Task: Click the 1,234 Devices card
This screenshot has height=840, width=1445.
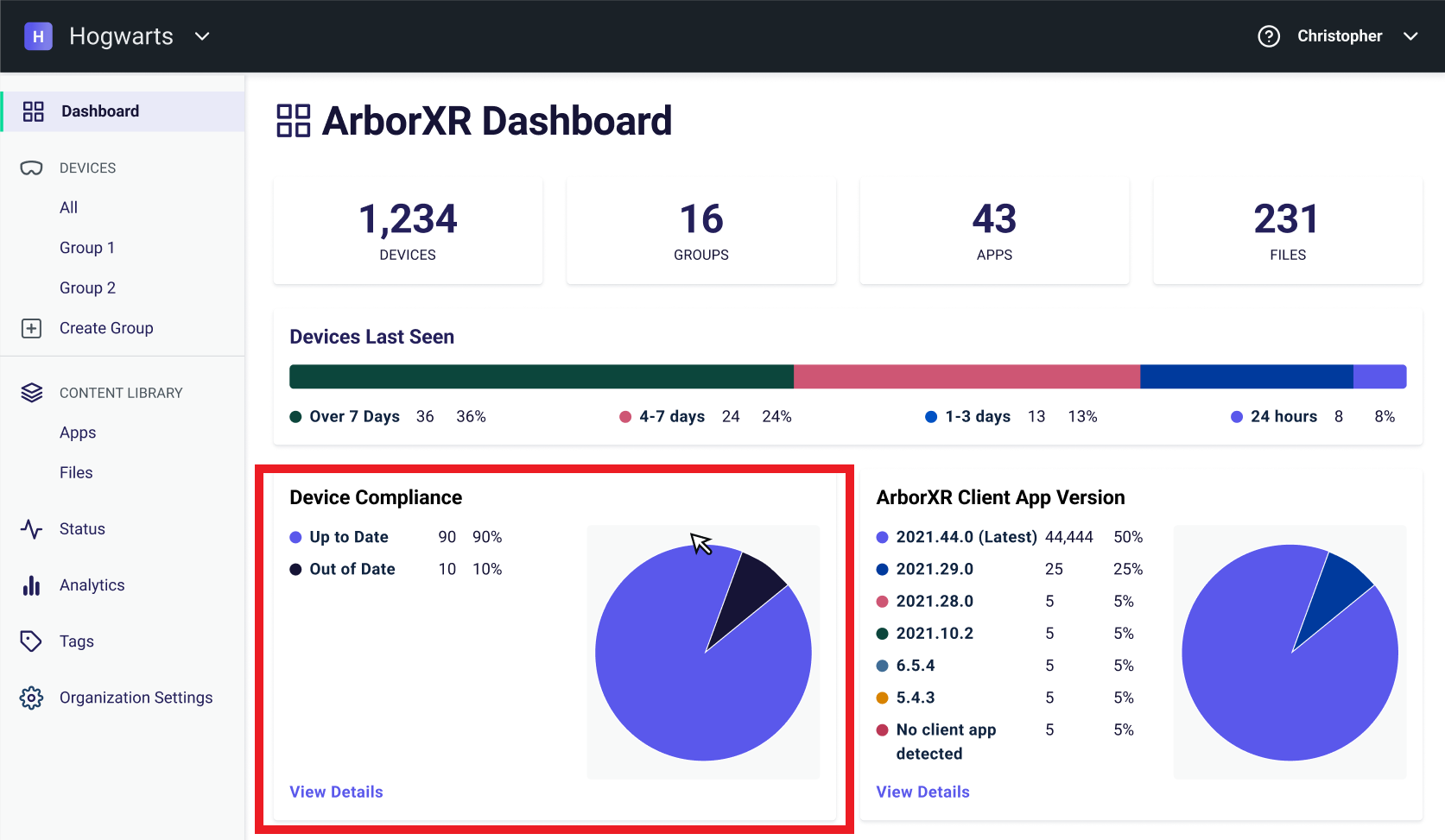Action: click(408, 231)
